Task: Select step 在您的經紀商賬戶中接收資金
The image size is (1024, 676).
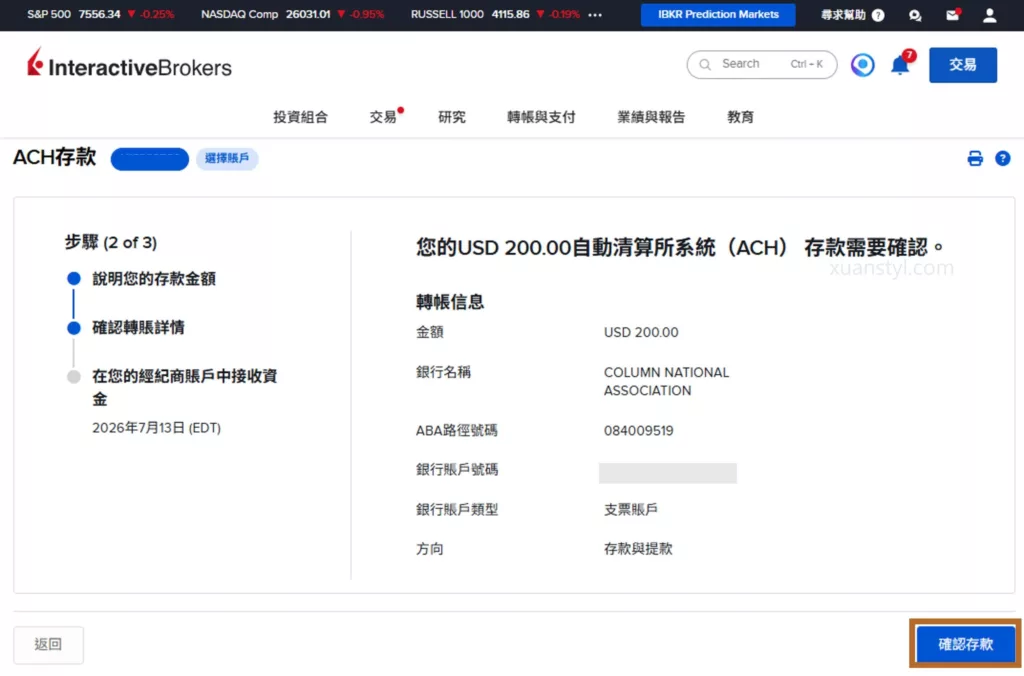Action: (184, 387)
